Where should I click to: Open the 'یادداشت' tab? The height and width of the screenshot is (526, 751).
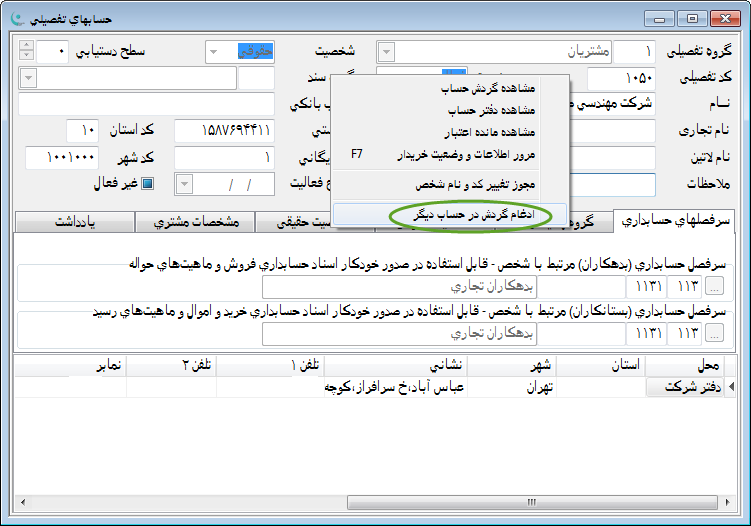[x=78, y=222]
